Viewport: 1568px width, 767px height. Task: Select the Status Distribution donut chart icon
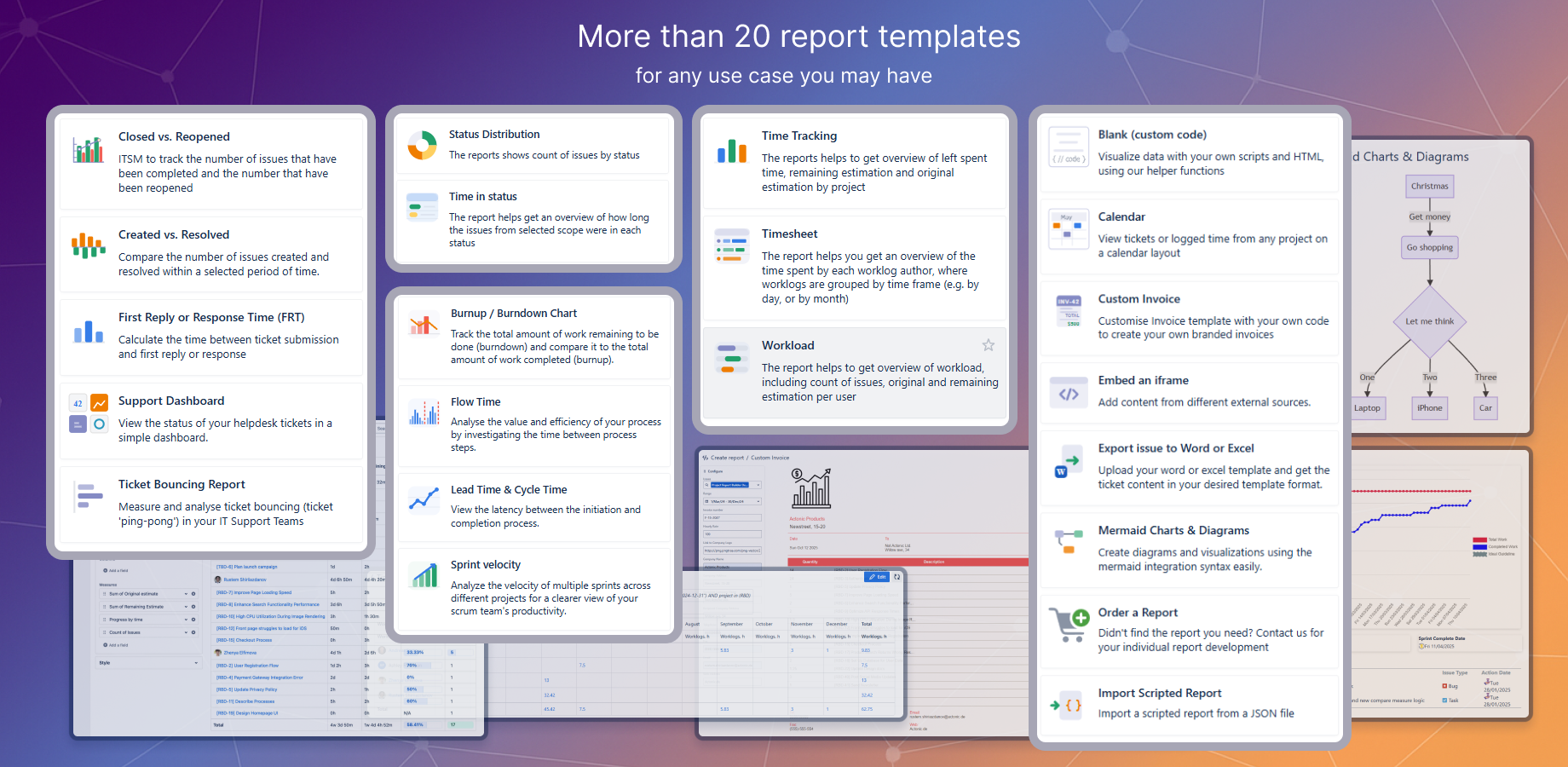pyautogui.click(x=422, y=145)
